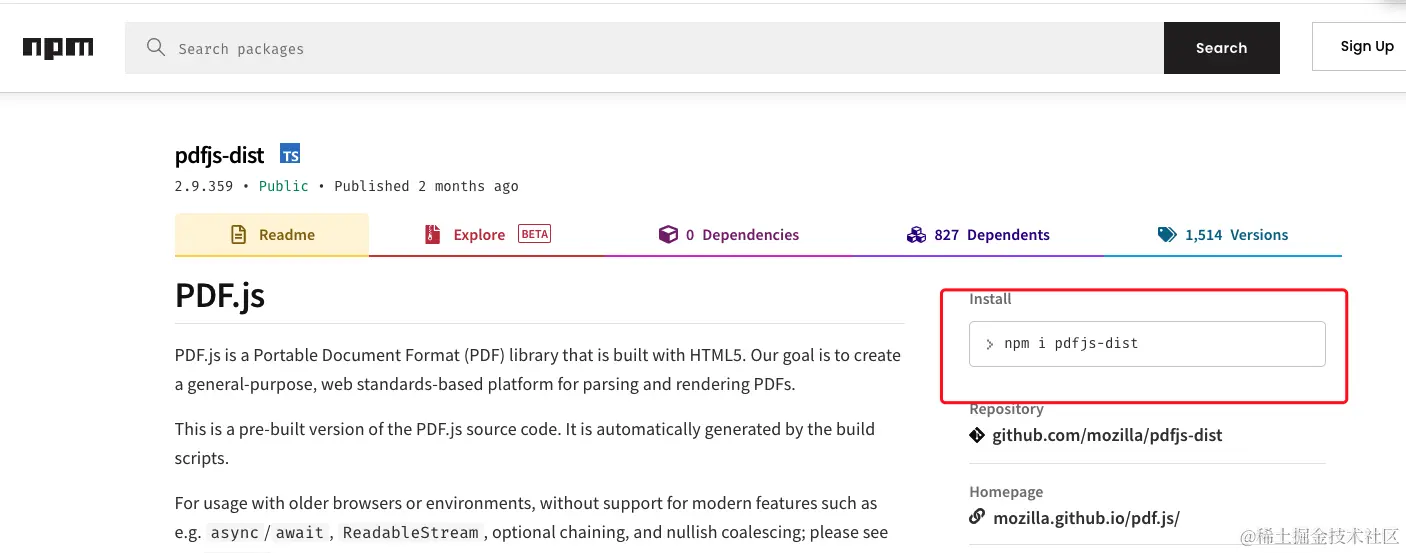1406x553 pixels.
Task: Click the npm logo
Action: (x=58, y=48)
